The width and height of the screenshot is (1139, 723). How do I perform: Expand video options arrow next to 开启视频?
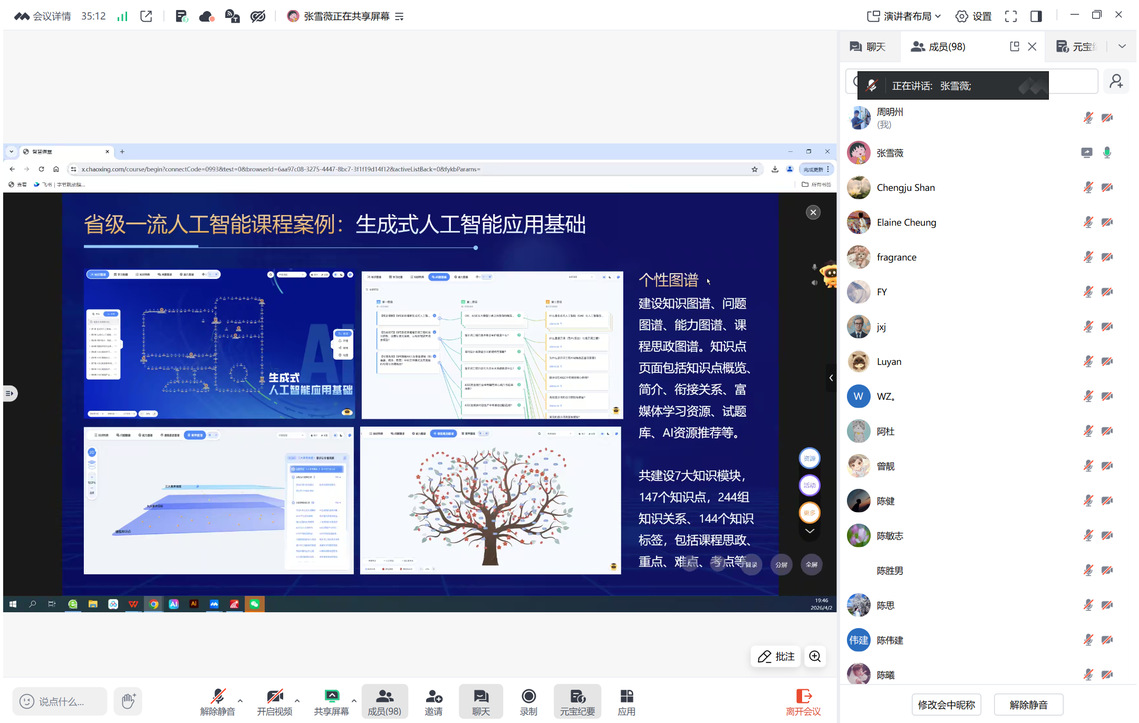[297, 699]
